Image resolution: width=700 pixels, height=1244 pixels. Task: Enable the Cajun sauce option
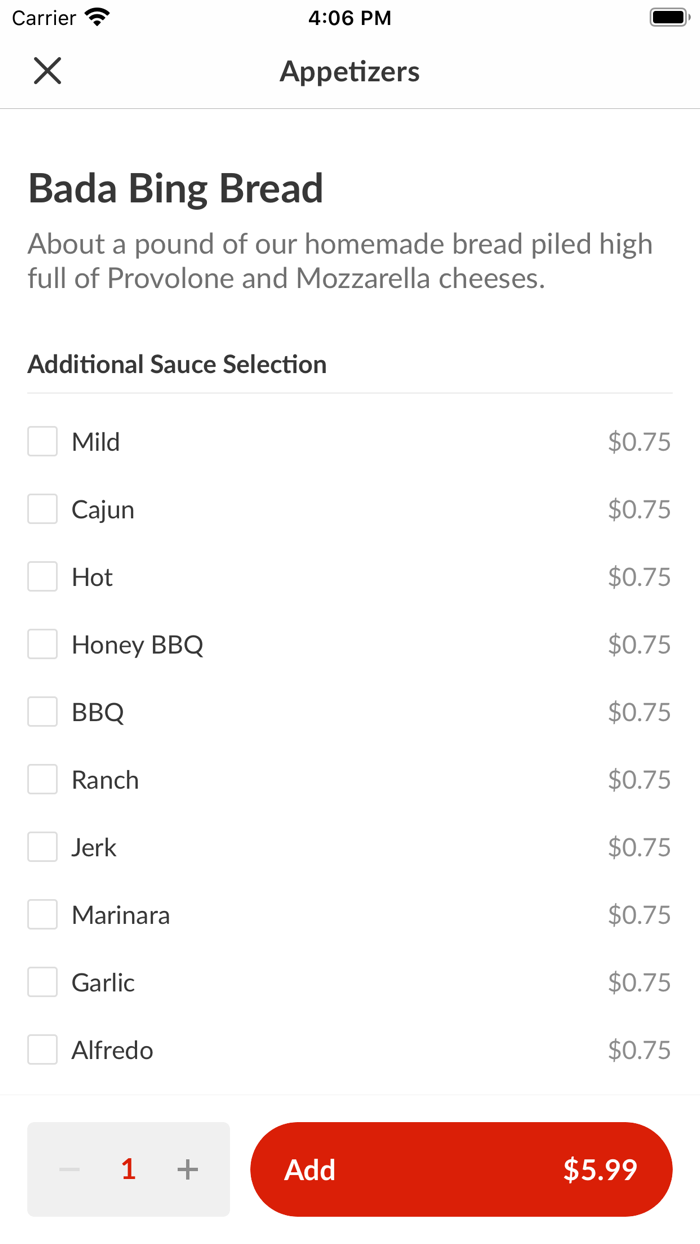click(x=42, y=508)
